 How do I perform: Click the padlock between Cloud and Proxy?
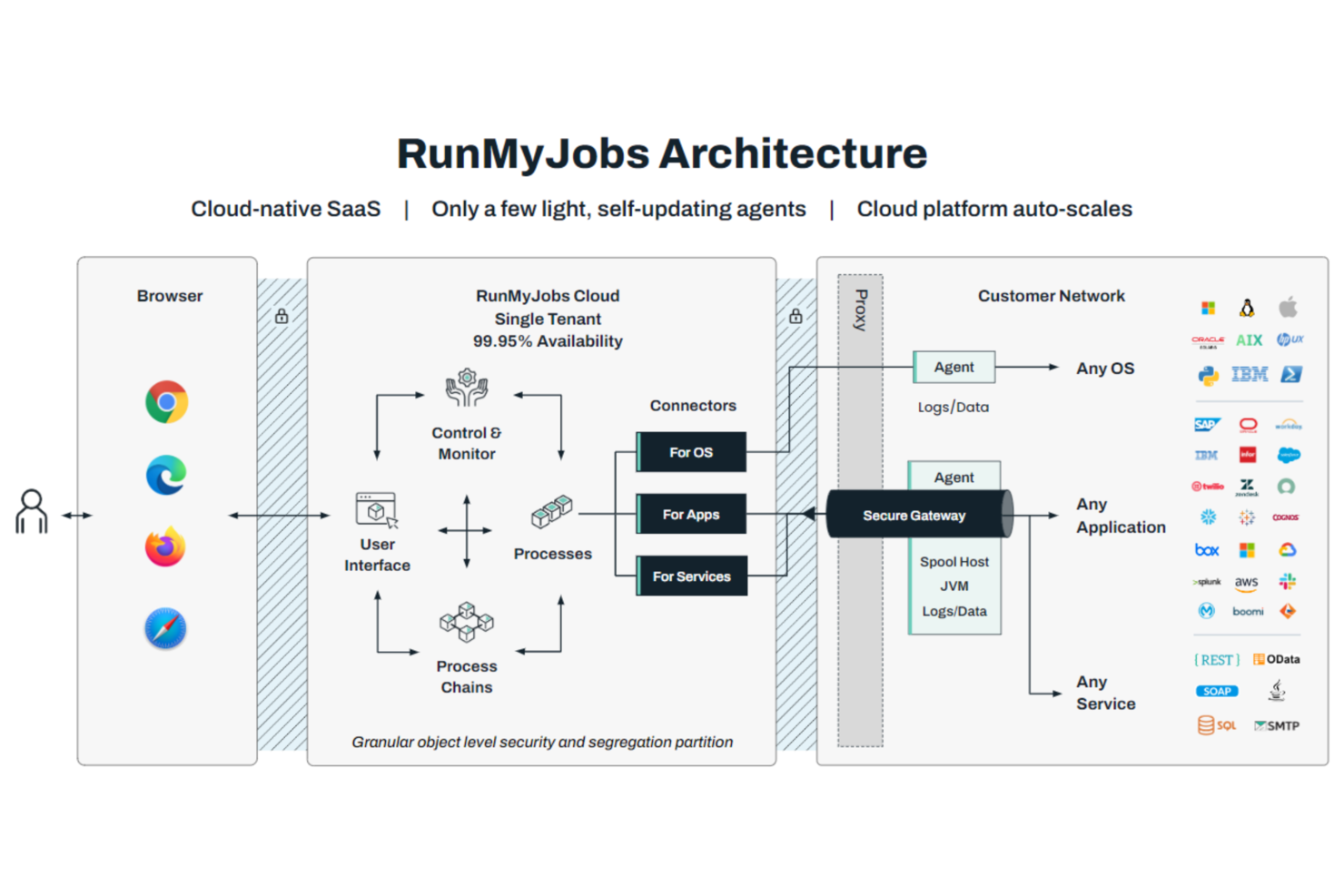tap(796, 316)
